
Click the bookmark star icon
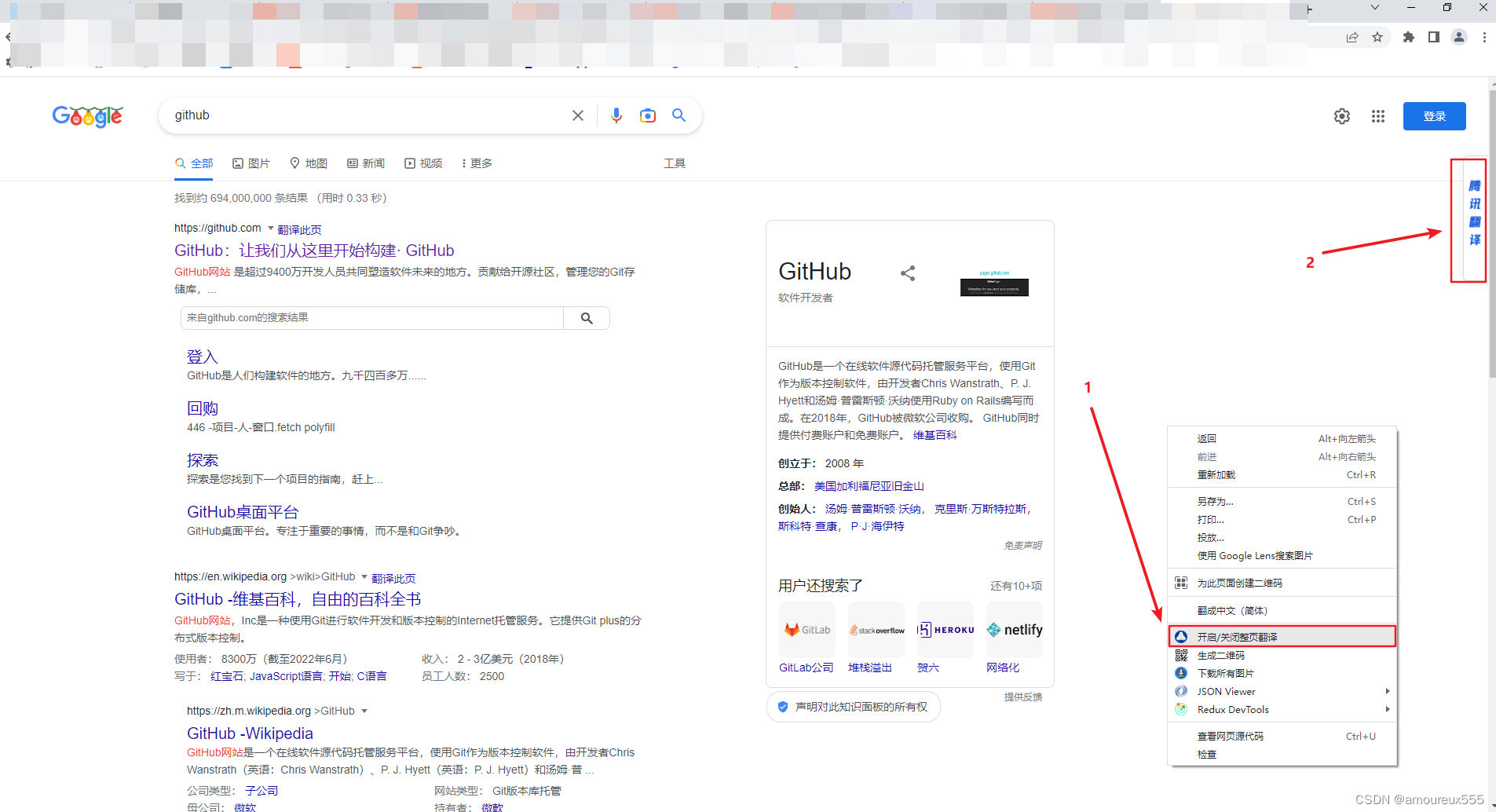1379,37
